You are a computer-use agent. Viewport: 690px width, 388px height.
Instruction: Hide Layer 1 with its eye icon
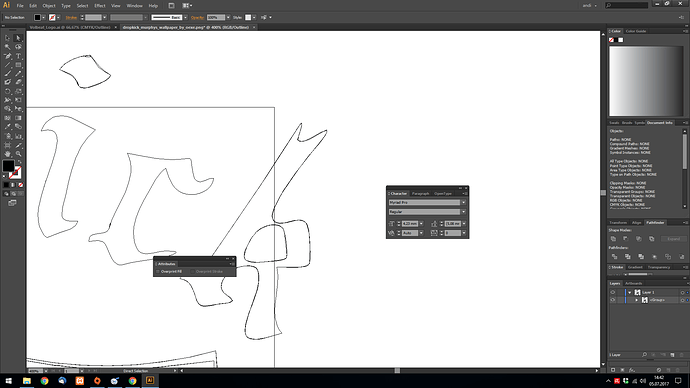[x=613, y=293]
